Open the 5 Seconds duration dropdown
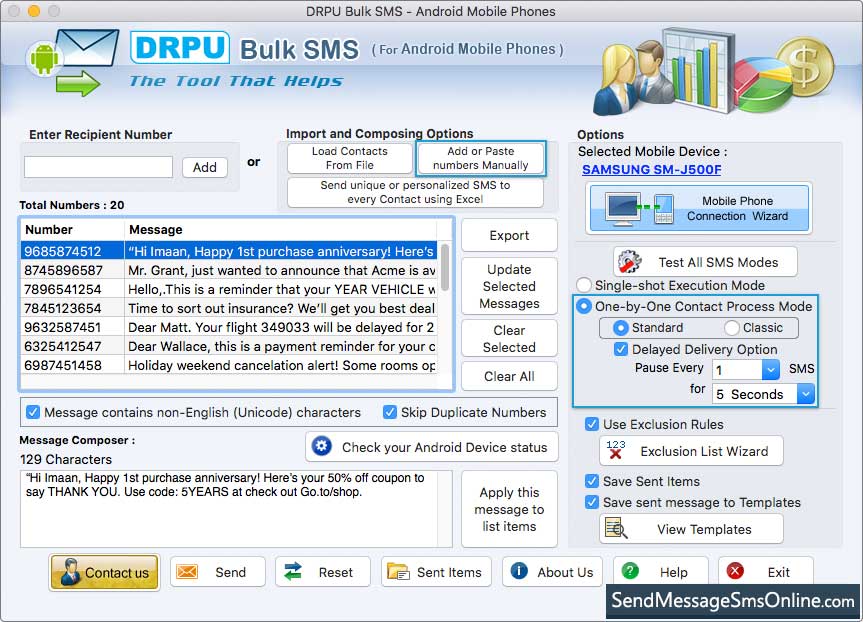 [x=806, y=394]
